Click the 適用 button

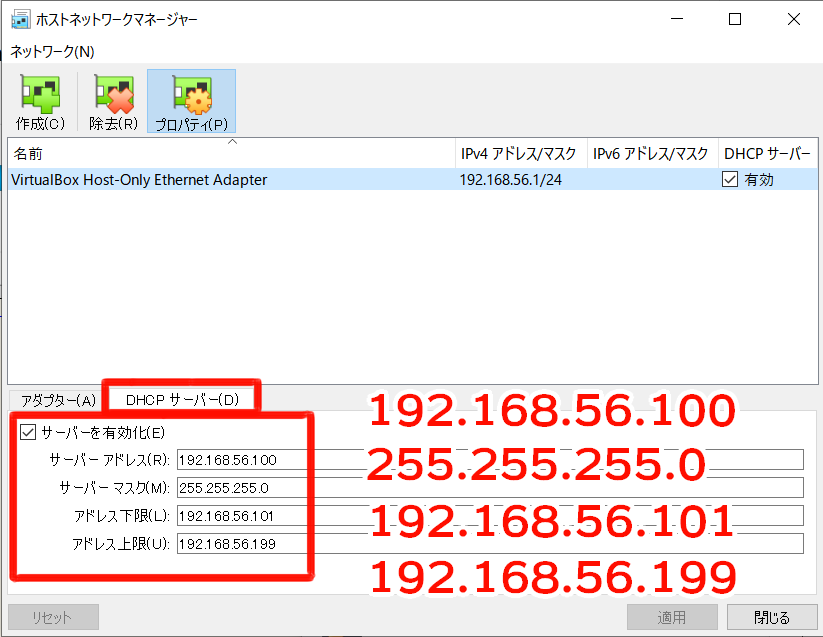click(672, 617)
